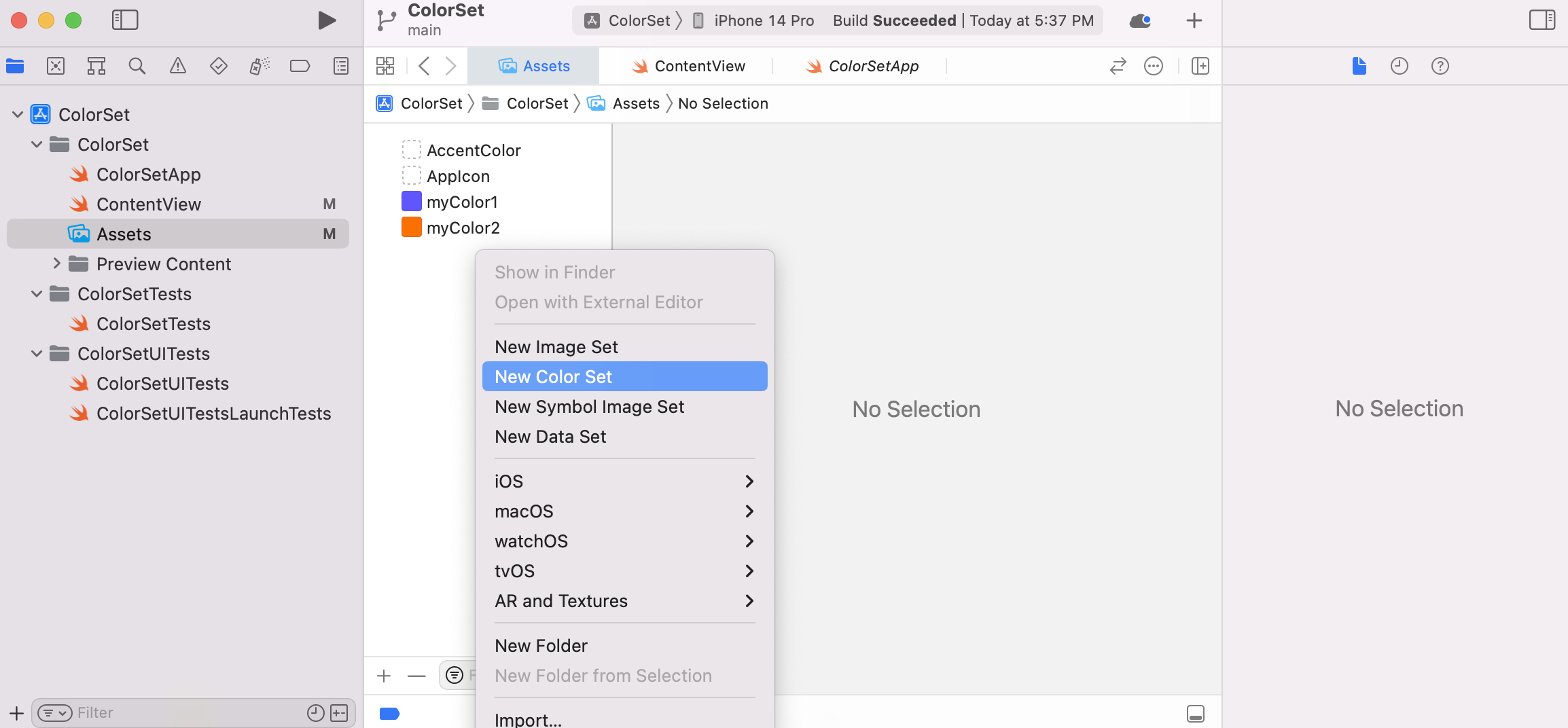1568x728 pixels.
Task: Show the History inspector
Action: tap(1400, 66)
